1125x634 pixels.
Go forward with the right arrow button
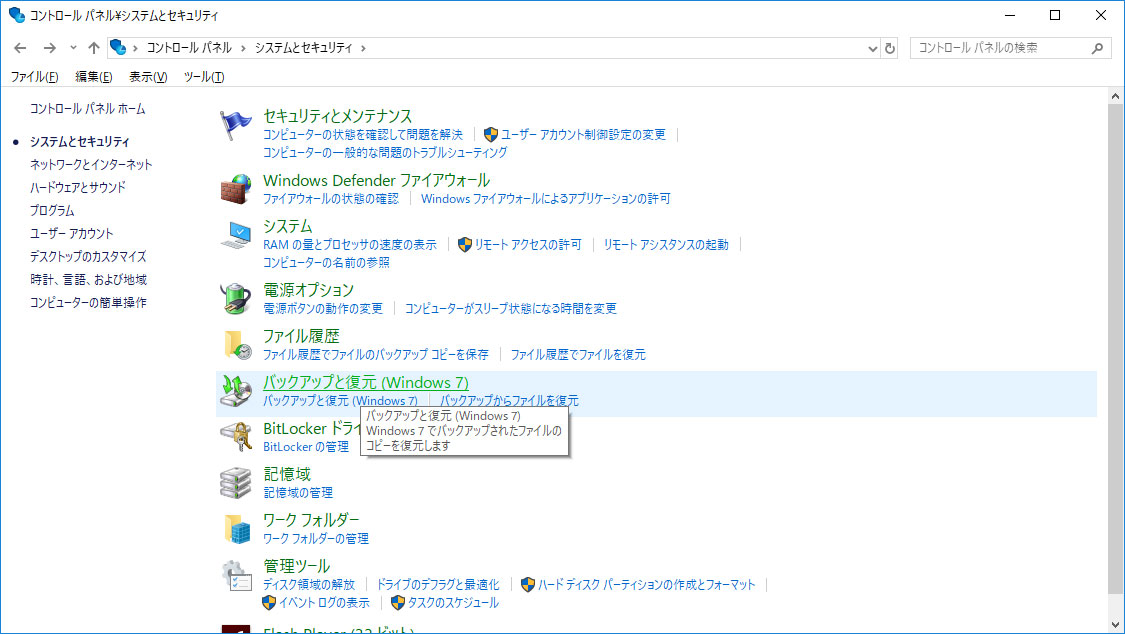[50, 48]
